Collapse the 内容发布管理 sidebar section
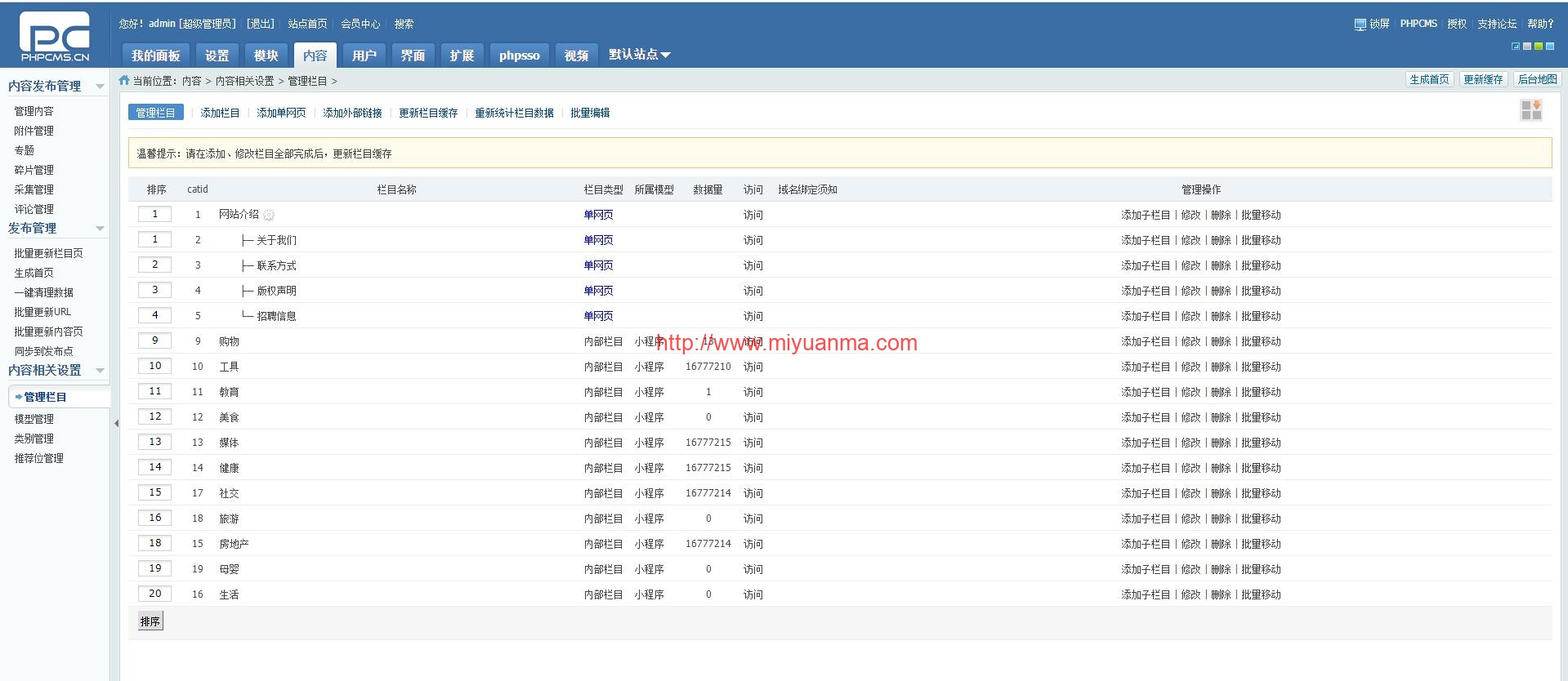This screenshot has width=1568, height=681. (x=100, y=87)
